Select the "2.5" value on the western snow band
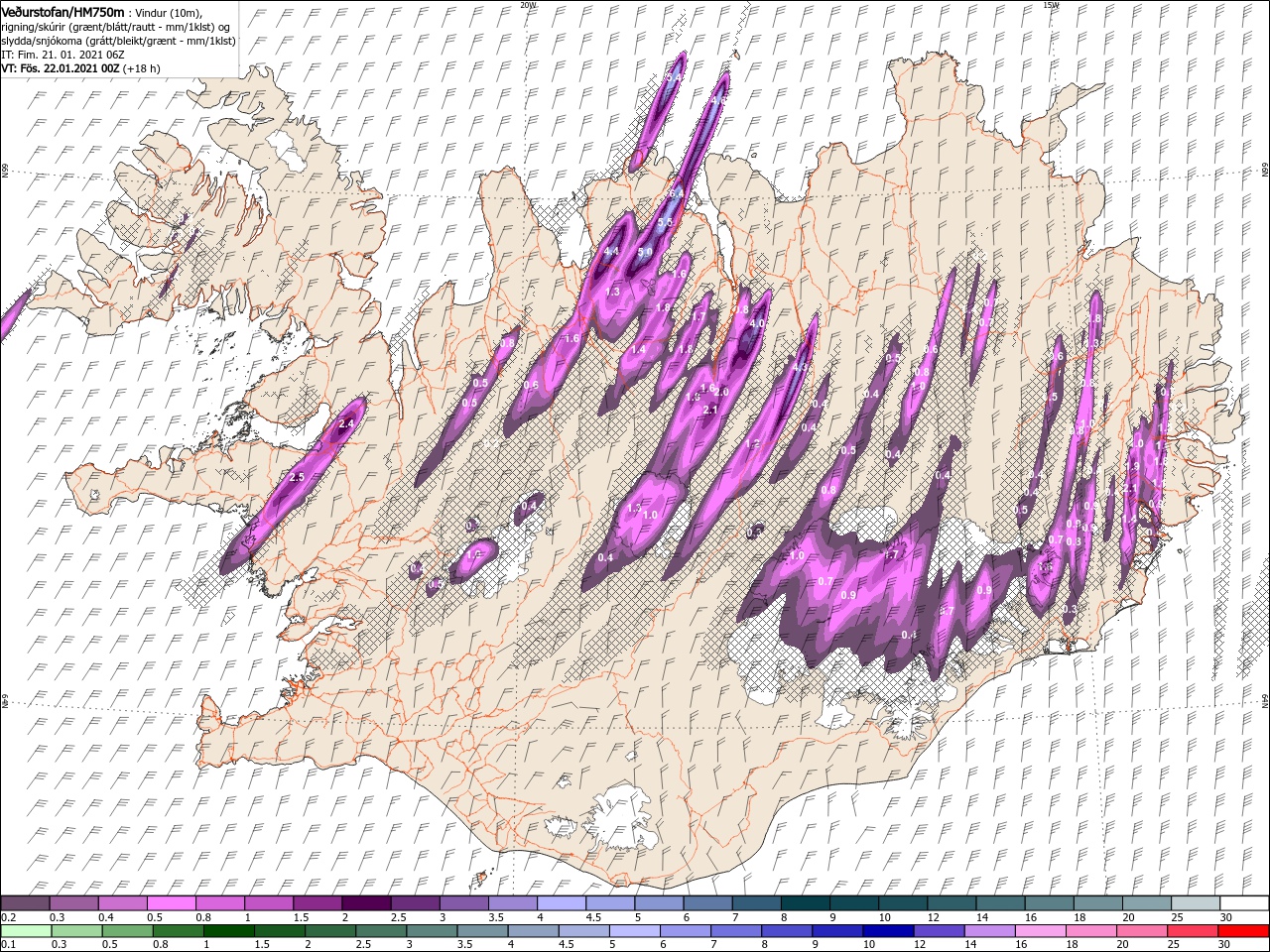Screen dimensions: 1270x952 tap(296, 478)
